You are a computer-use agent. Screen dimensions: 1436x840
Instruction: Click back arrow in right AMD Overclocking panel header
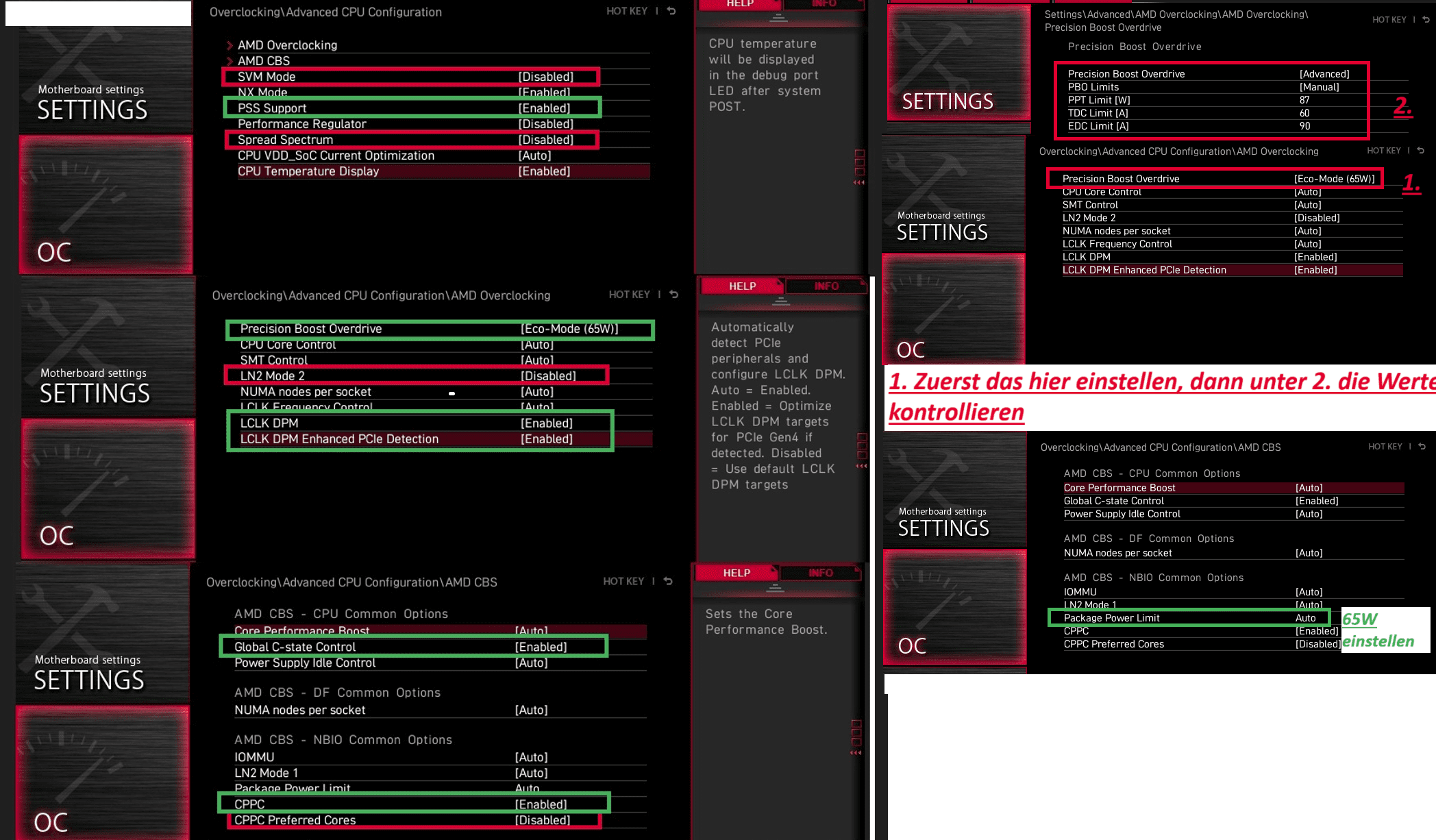click(x=1421, y=151)
